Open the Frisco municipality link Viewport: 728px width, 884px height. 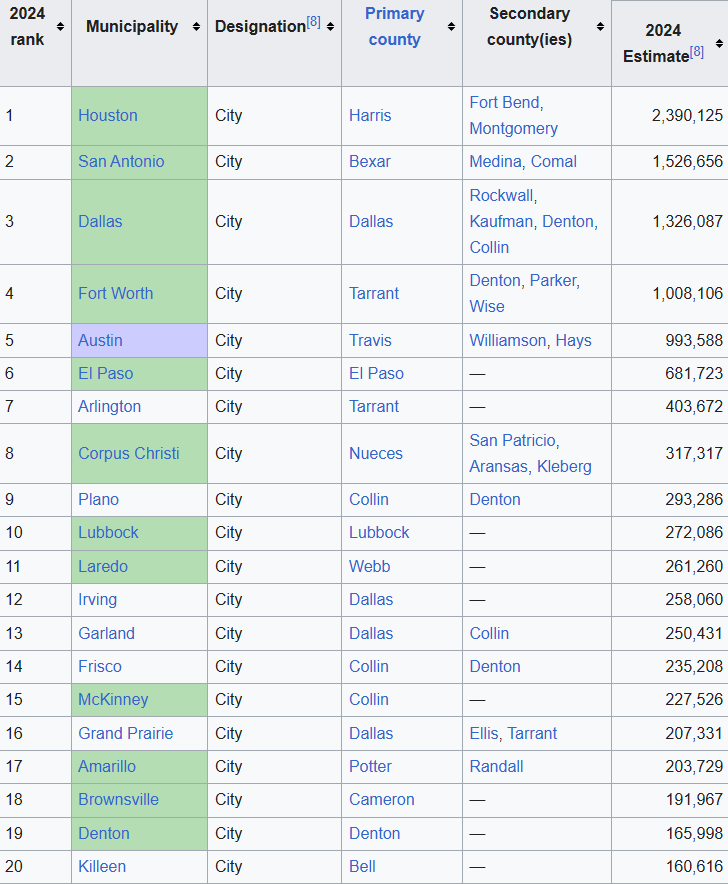100,666
